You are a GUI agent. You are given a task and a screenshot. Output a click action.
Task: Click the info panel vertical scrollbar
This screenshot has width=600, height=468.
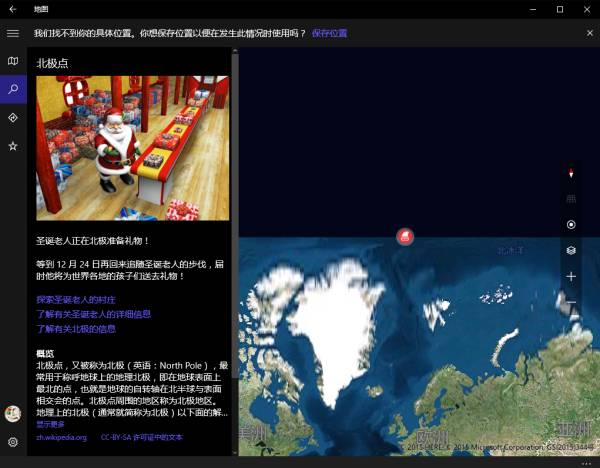click(x=235, y=214)
